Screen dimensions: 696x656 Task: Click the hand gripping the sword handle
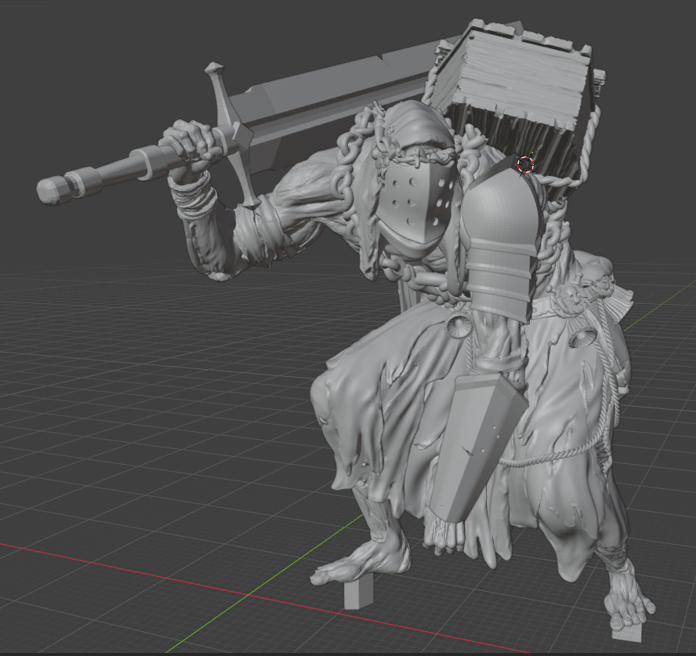(x=191, y=141)
